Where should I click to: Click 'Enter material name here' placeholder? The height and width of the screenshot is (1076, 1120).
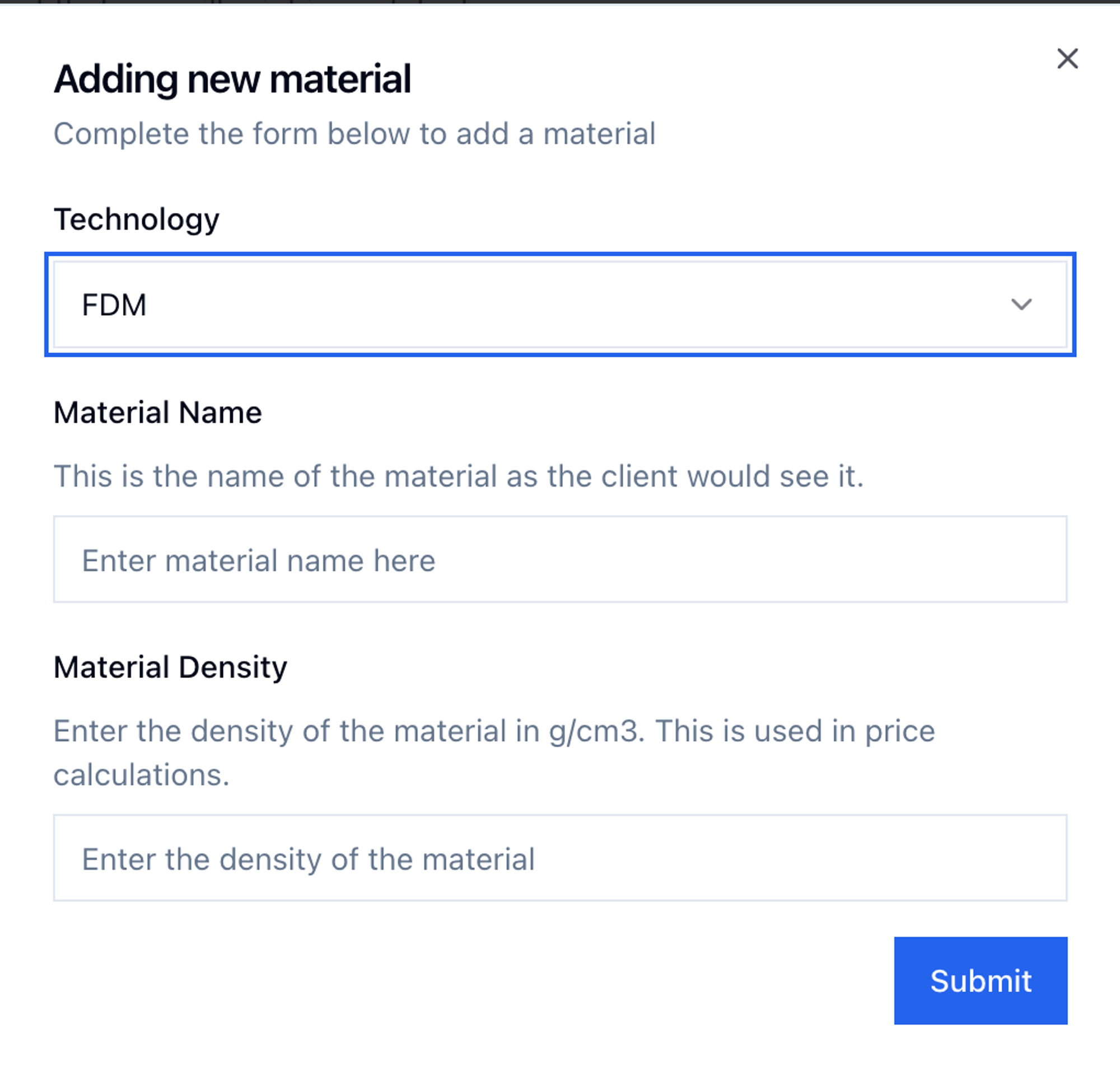tap(258, 560)
